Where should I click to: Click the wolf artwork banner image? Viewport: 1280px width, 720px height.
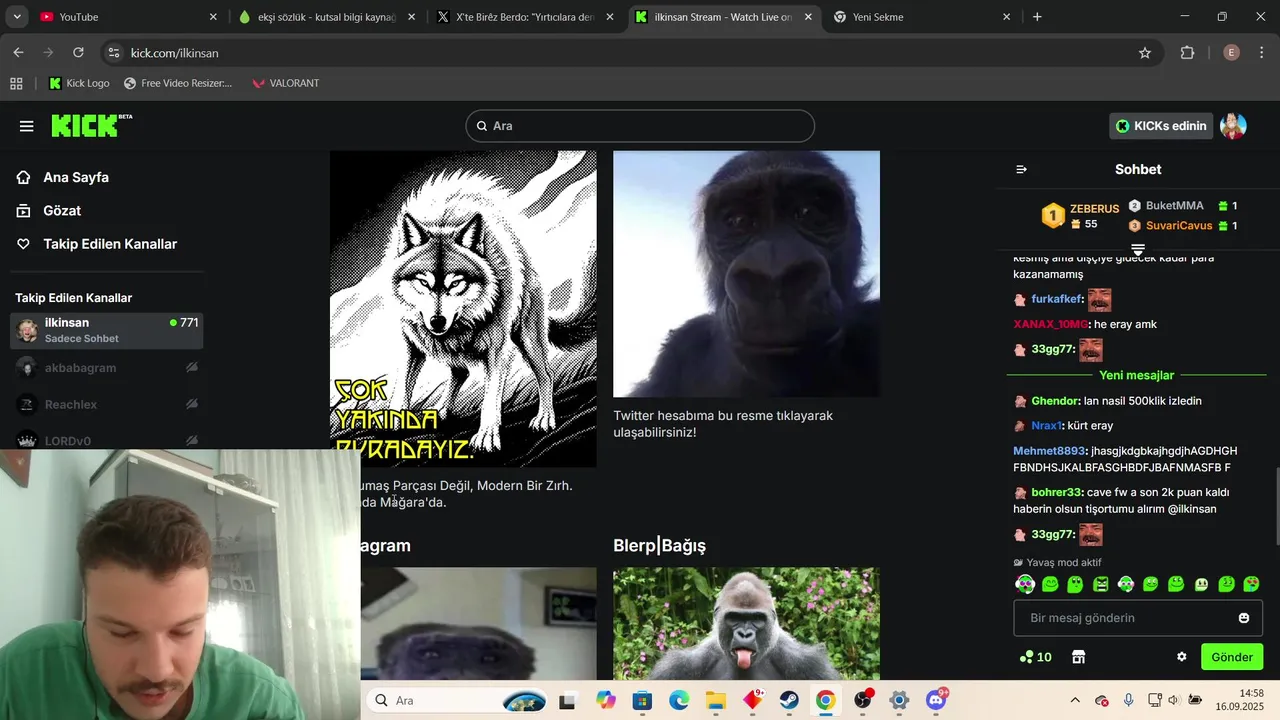coord(463,308)
